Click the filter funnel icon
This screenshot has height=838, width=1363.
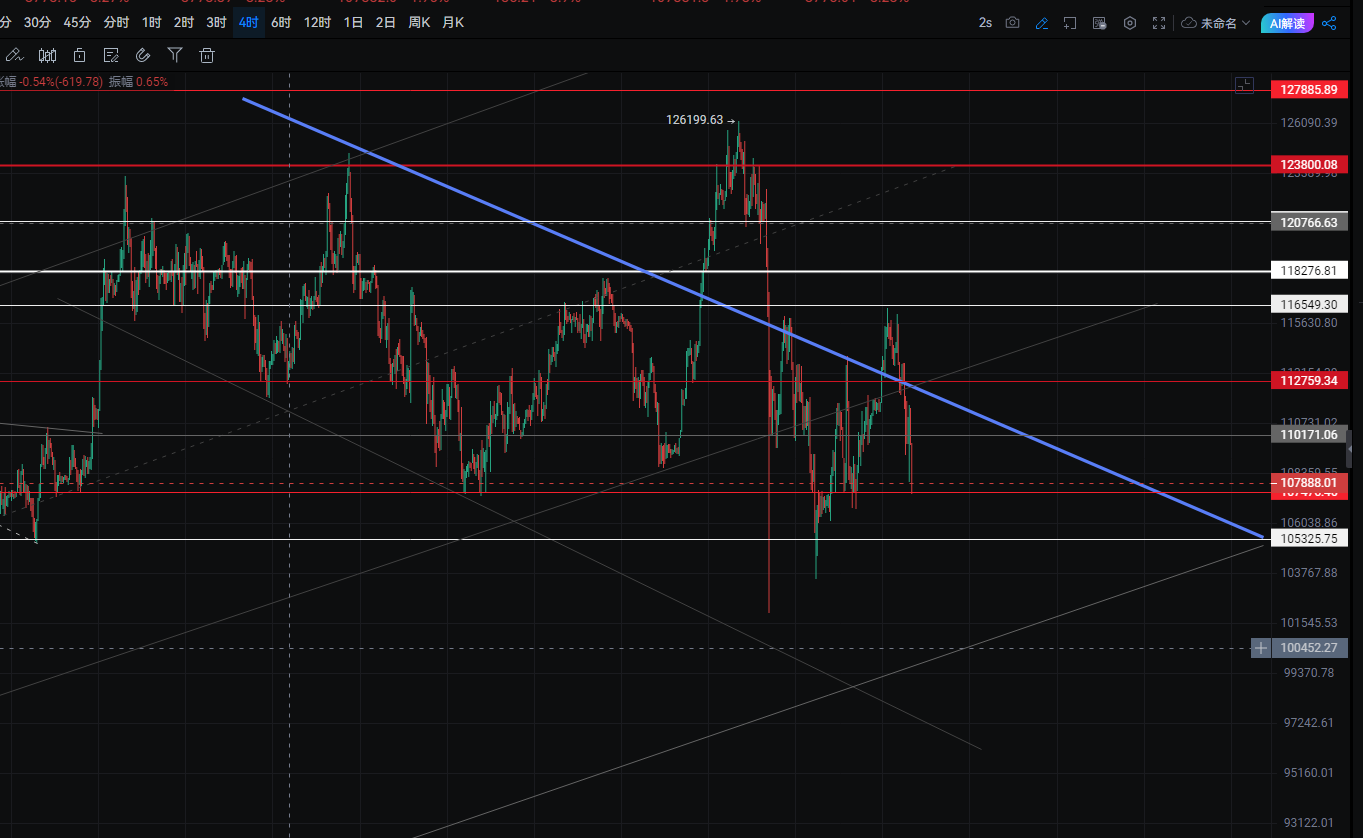pos(175,55)
